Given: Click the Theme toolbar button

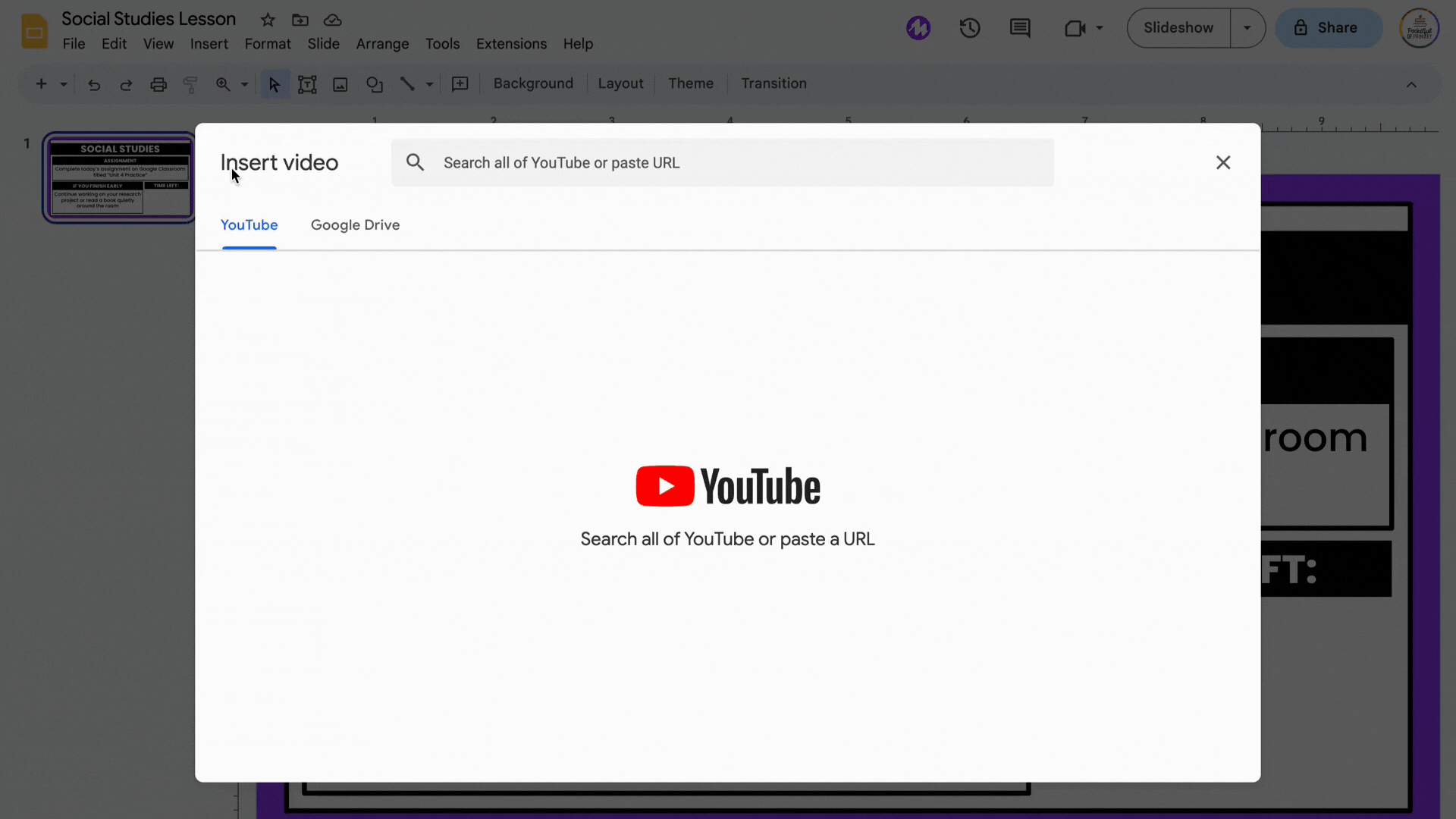Looking at the screenshot, I should click(691, 83).
